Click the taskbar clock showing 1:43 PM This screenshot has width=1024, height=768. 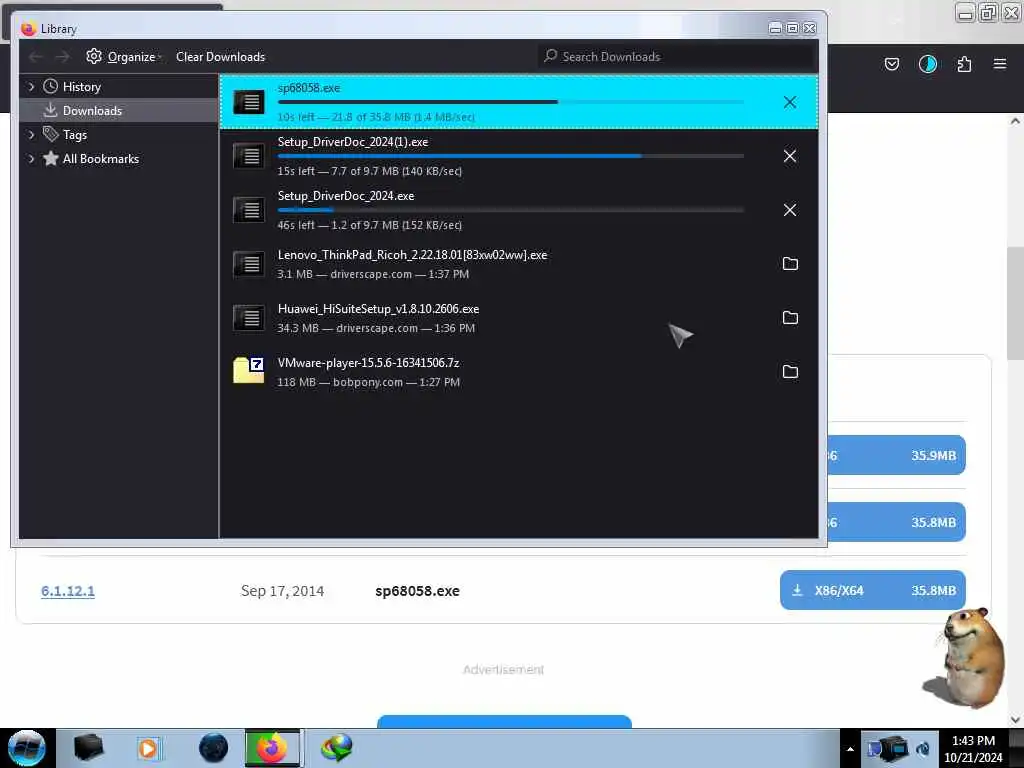973,749
